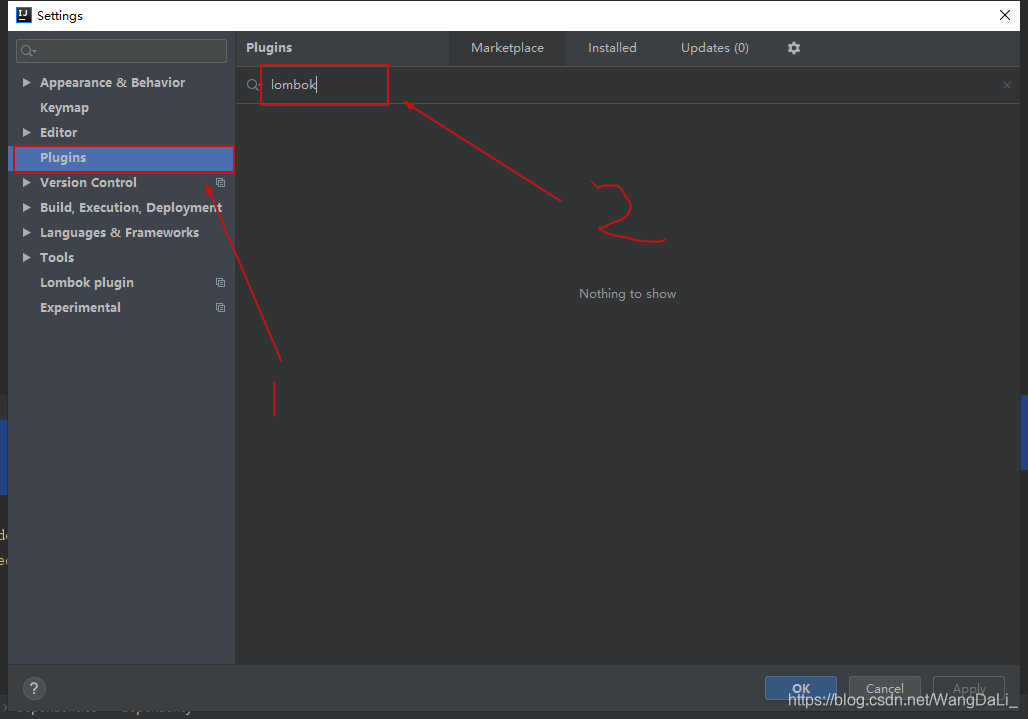Click the OK button
Screen dimensions: 1028x719
click(x=801, y=688)
